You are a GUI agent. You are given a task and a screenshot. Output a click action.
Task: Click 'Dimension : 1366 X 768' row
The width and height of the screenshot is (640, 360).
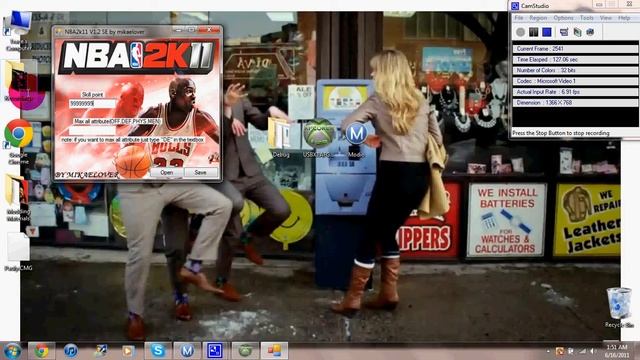click(x=575, y=103)
